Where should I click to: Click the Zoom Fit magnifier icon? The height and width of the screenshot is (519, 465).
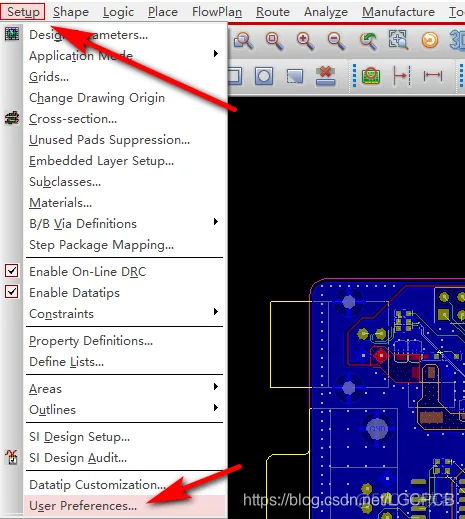(x=274, y=41)
